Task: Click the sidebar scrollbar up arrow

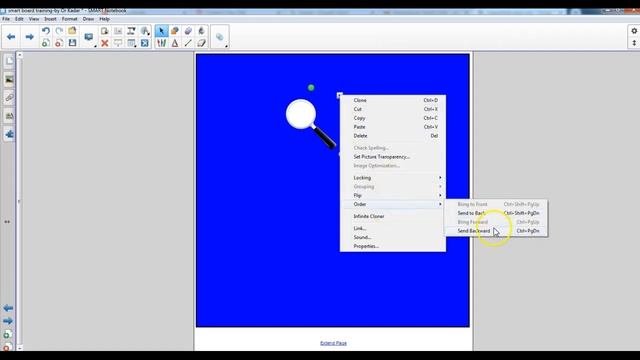Action: pos(20,55)
